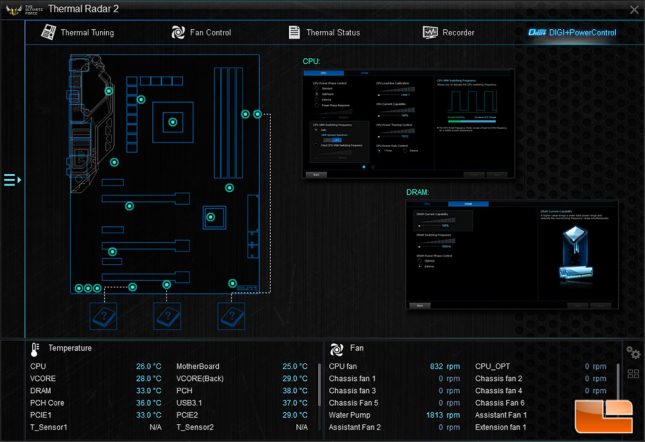Close the Thermal Radar 2 window

pos(634,9)
